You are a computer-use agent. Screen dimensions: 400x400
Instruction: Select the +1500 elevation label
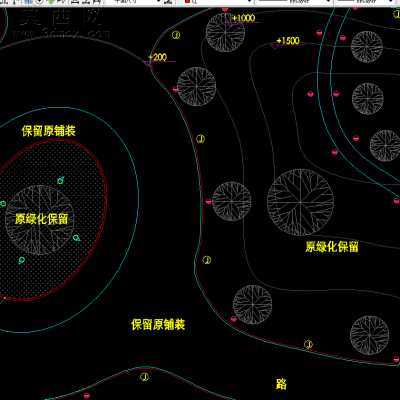click(288, 41)
